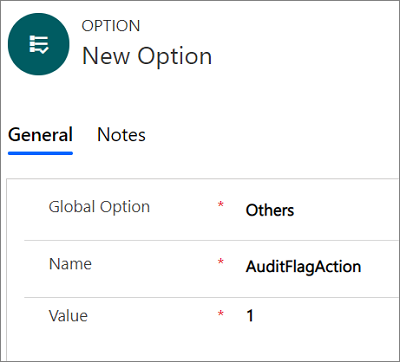Click the teal Option entity icon
This screenshot has height=362, width=400.
pyautogui.click(x=39, y=44)
